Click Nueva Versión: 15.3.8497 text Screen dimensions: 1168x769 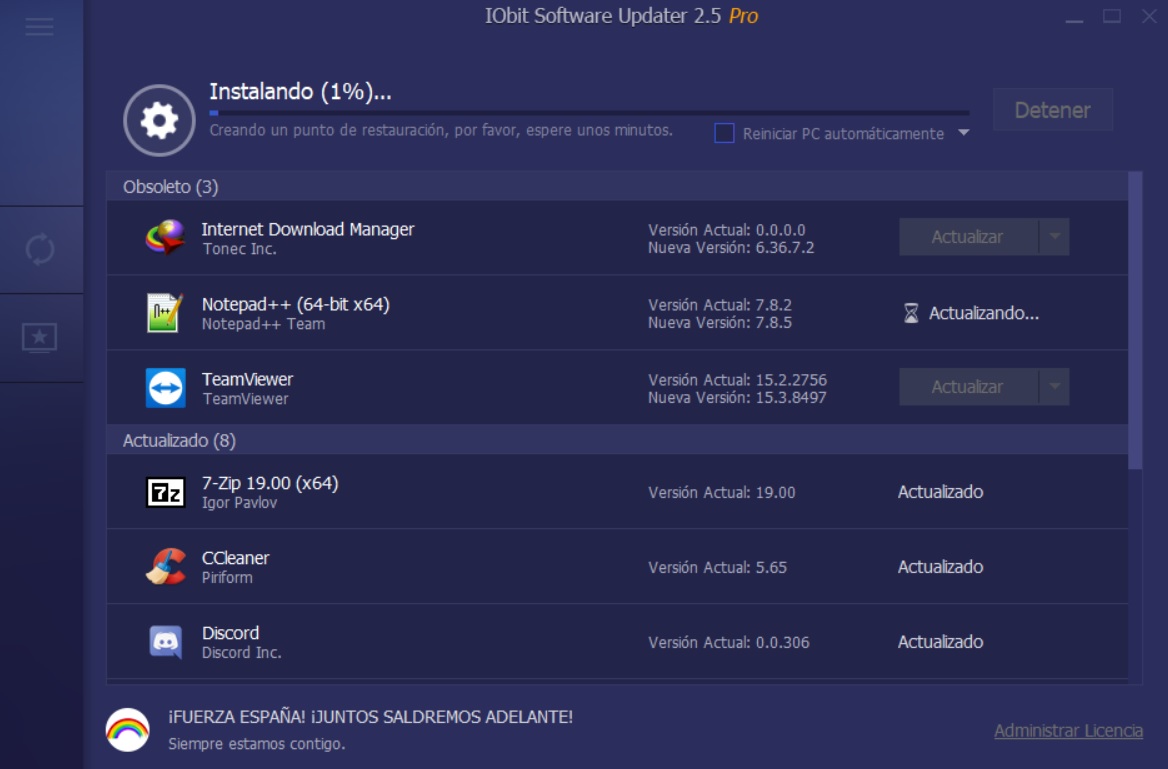(737, 398)
